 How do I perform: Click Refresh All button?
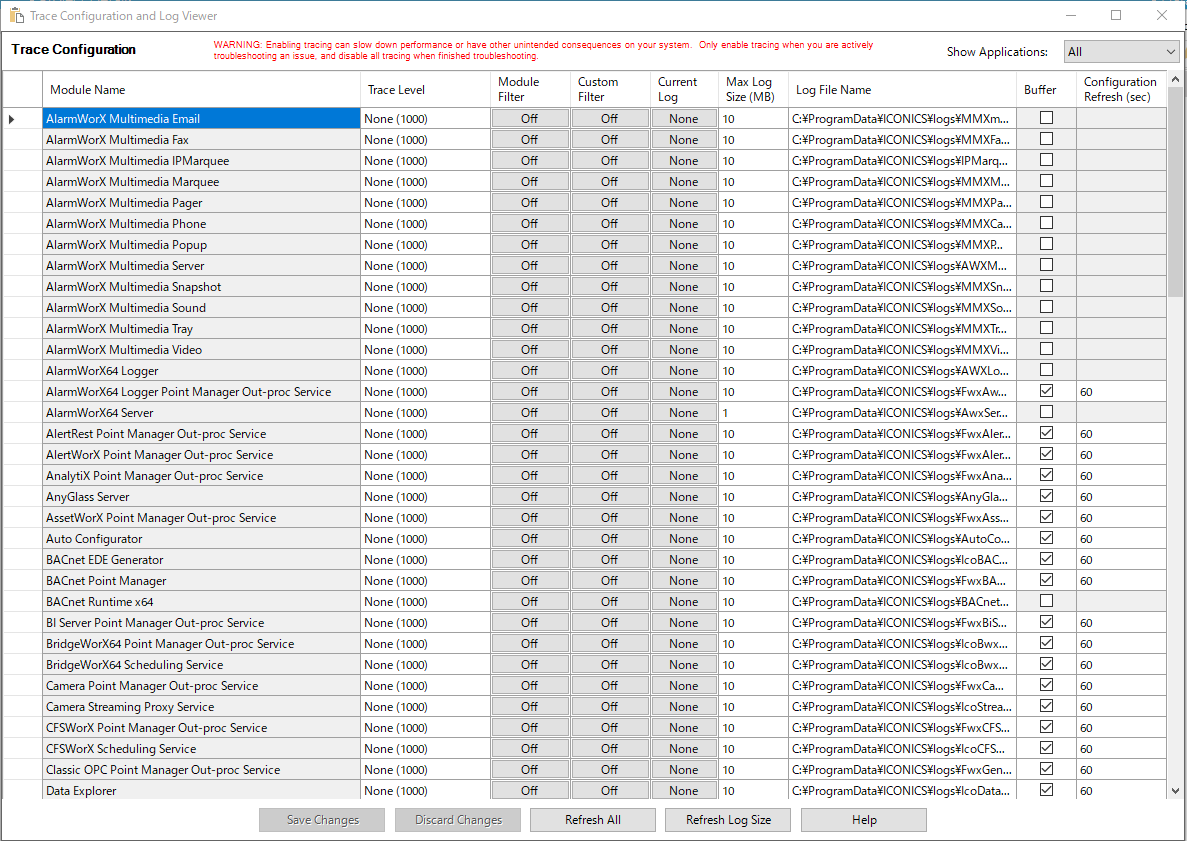[x=593, y=820]
